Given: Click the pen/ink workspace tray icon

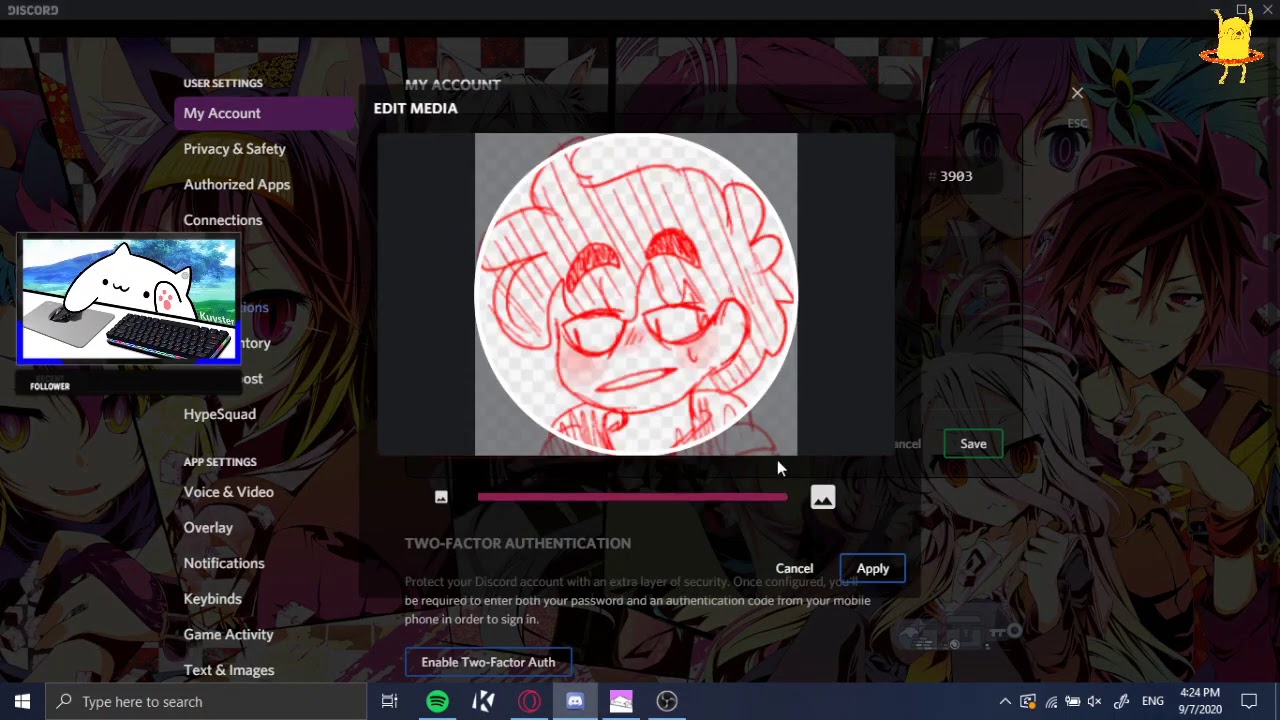Looking at the screenshot, I should [1122, 702].
